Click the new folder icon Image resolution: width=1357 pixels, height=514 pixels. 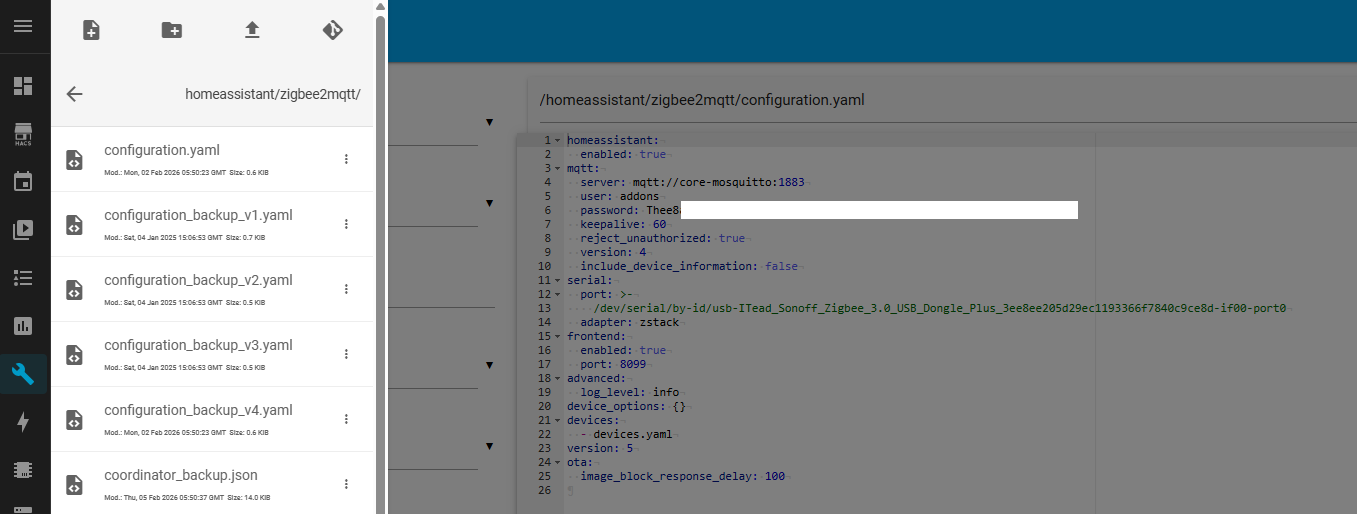coord(172,30)
